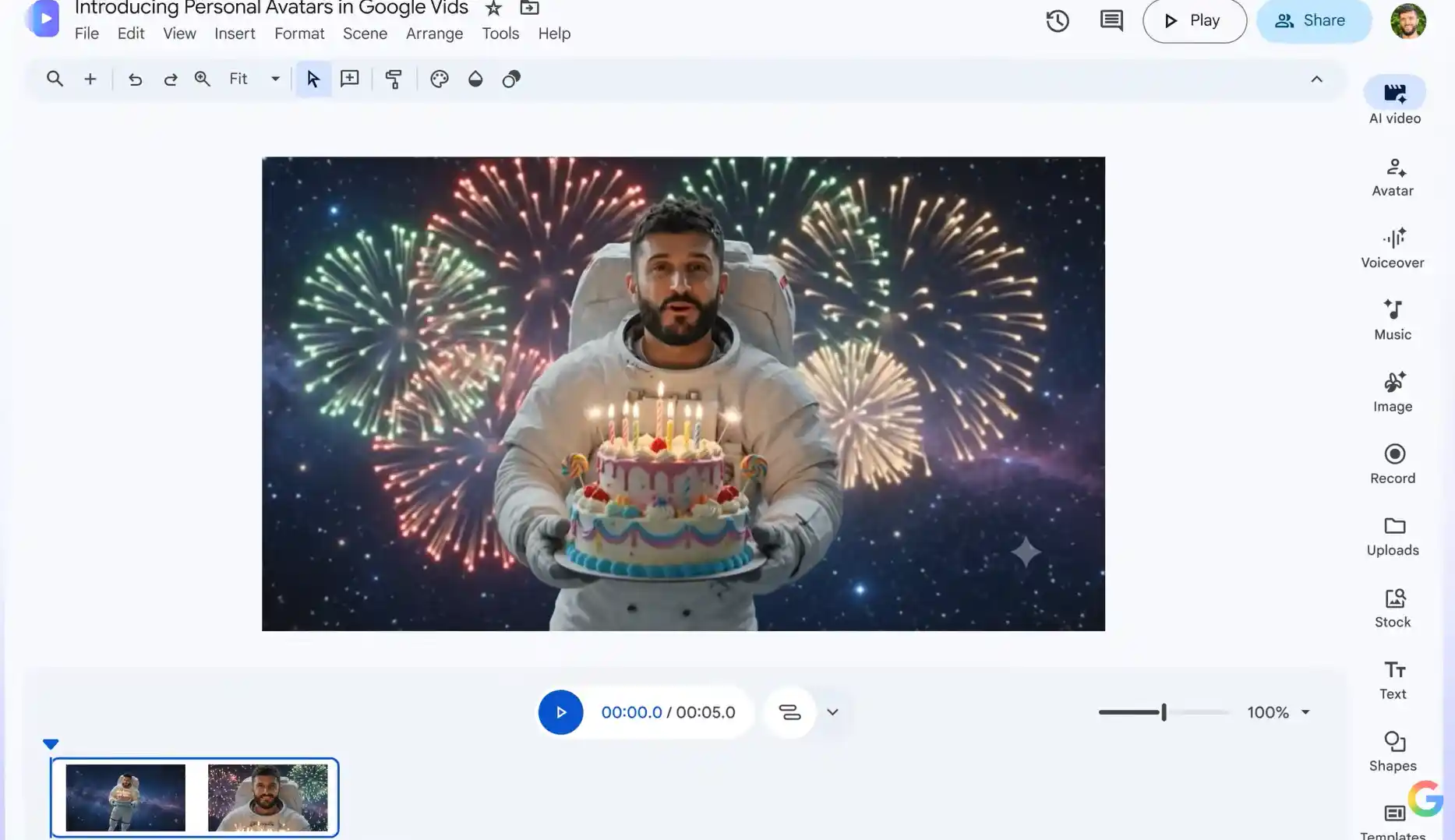1455x840 pixels.
Task: Click the fill color droplet icon
Action: 475,79
